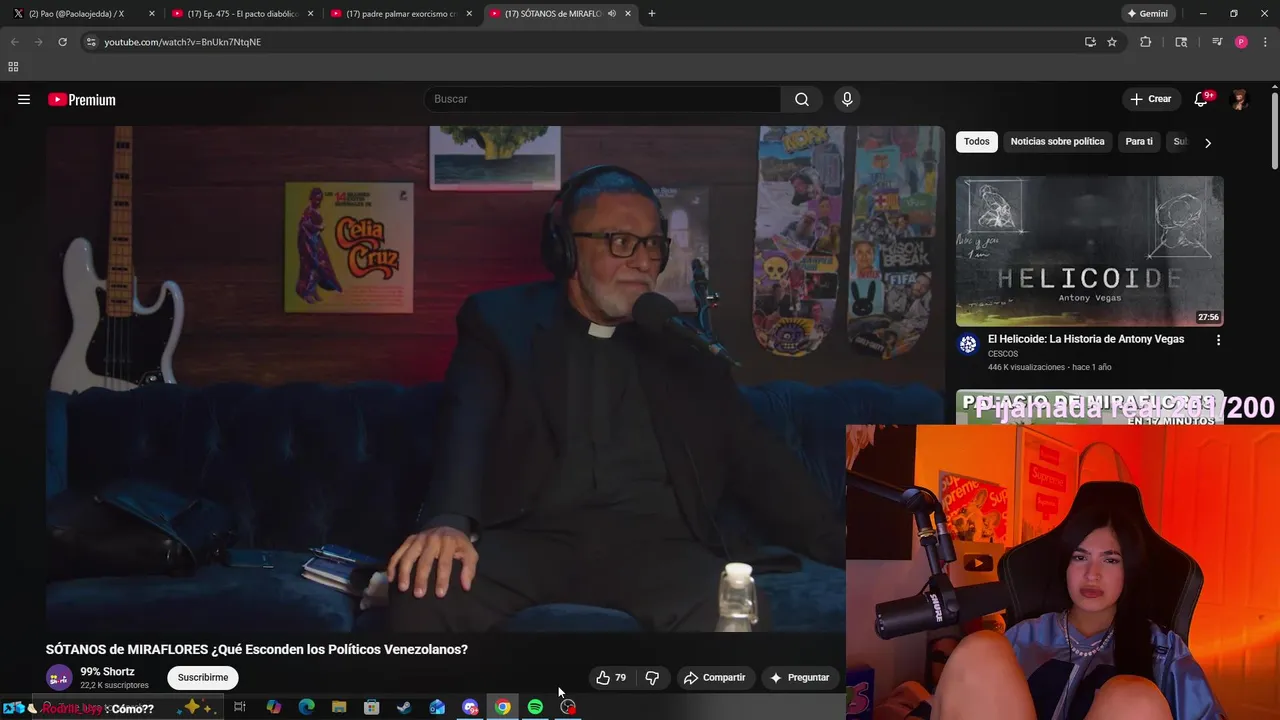Like the video with 79 likes
Screen dimensions: 1280x720
click(x=611, y=677)
